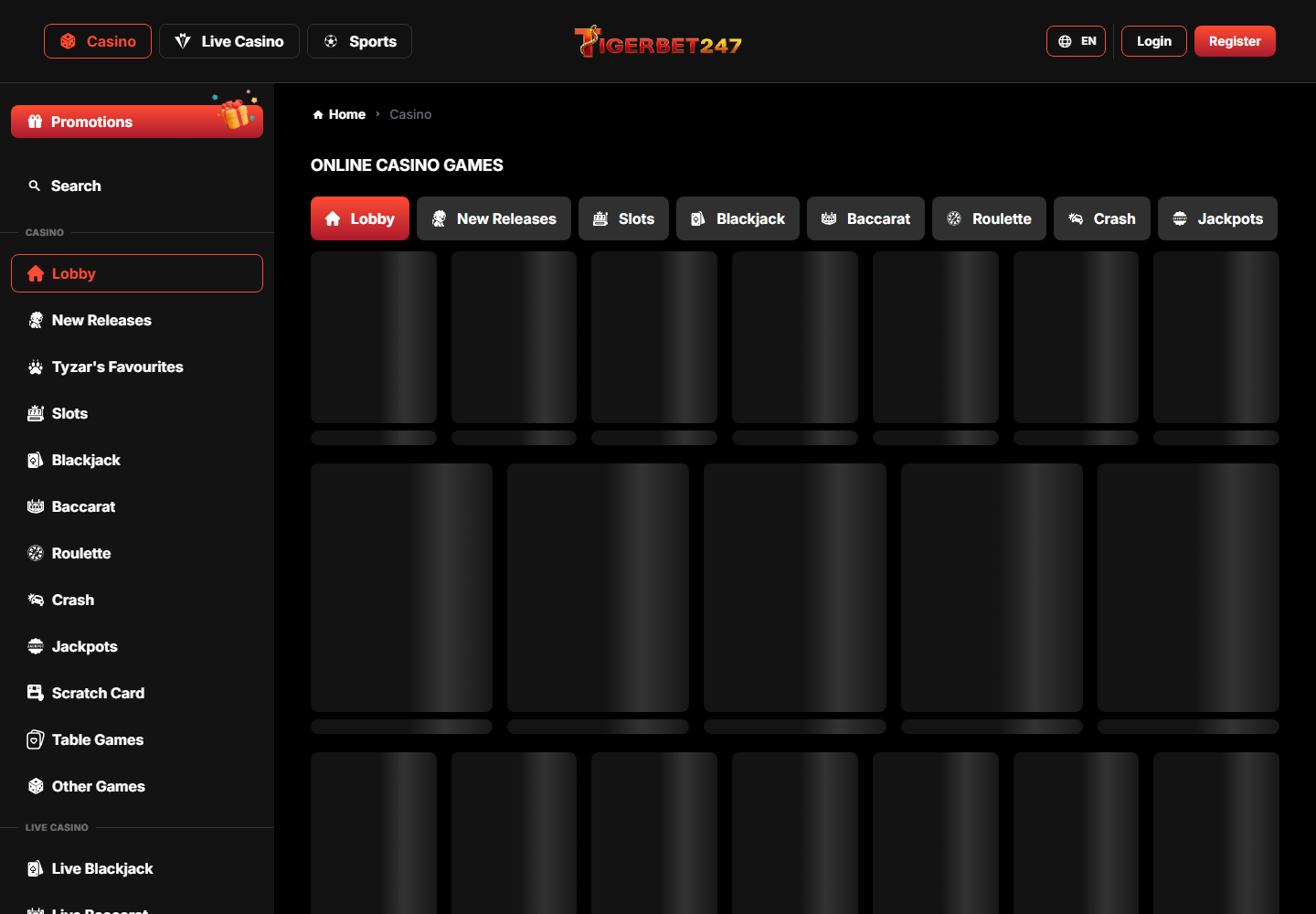Click the TigerBet247 logo
Image resolution: width=1316 pixels, height=914 pixels.
coord(658,41)
